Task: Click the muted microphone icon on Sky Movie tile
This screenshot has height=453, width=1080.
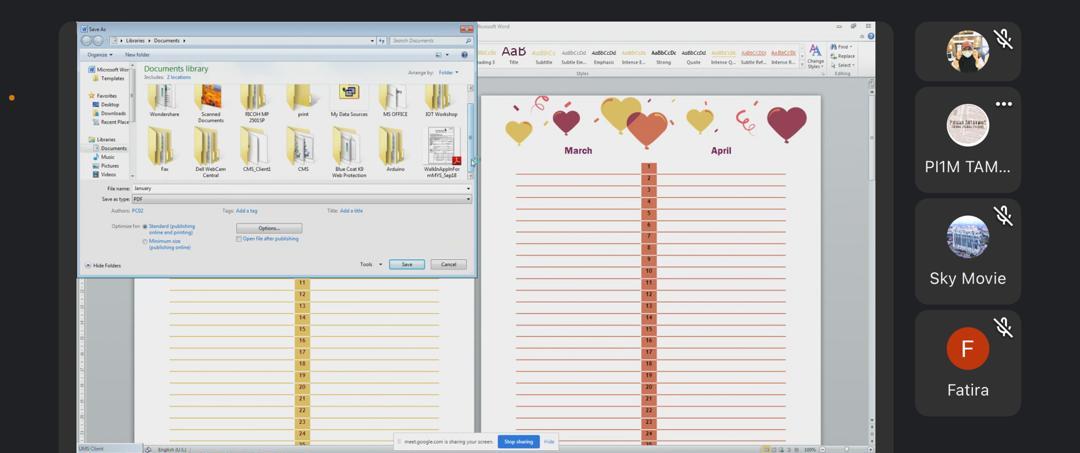Action: click(x=1004, y=216)
